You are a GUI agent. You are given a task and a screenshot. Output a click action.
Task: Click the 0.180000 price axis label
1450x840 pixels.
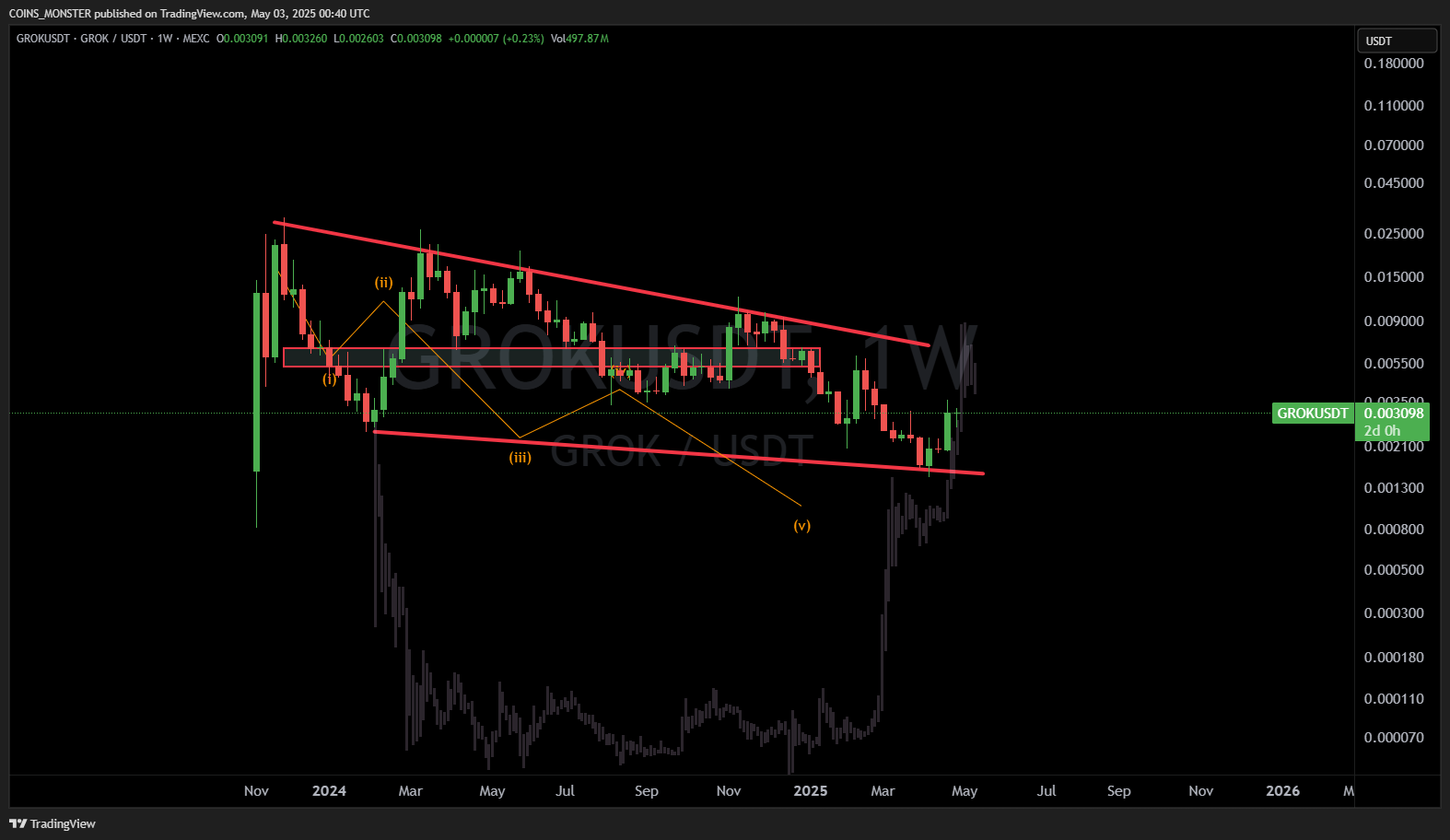coord(1394,64)
